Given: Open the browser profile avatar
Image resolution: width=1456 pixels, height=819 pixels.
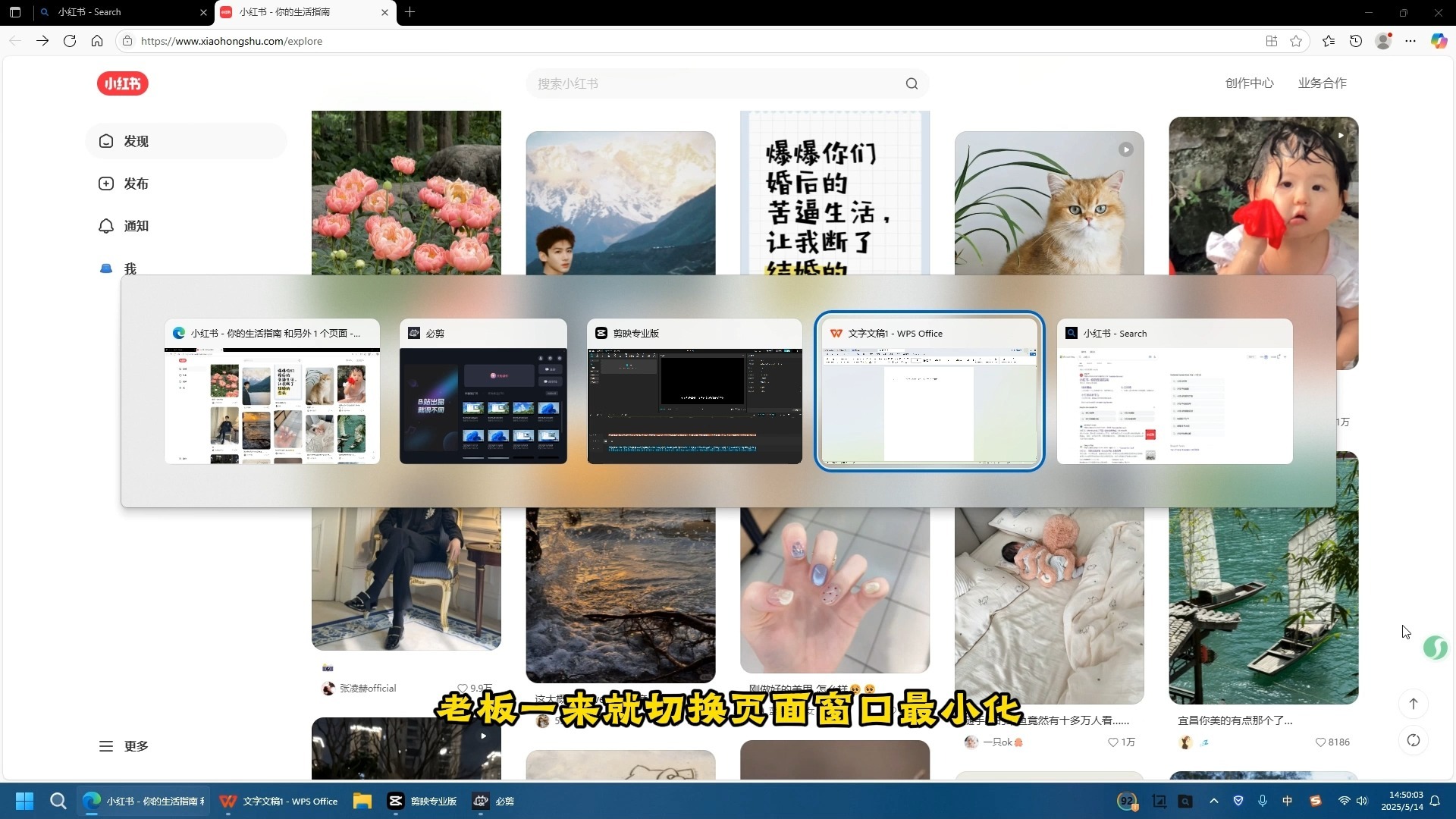Looking at the screenshot, I should click(x=1383, y=41).
